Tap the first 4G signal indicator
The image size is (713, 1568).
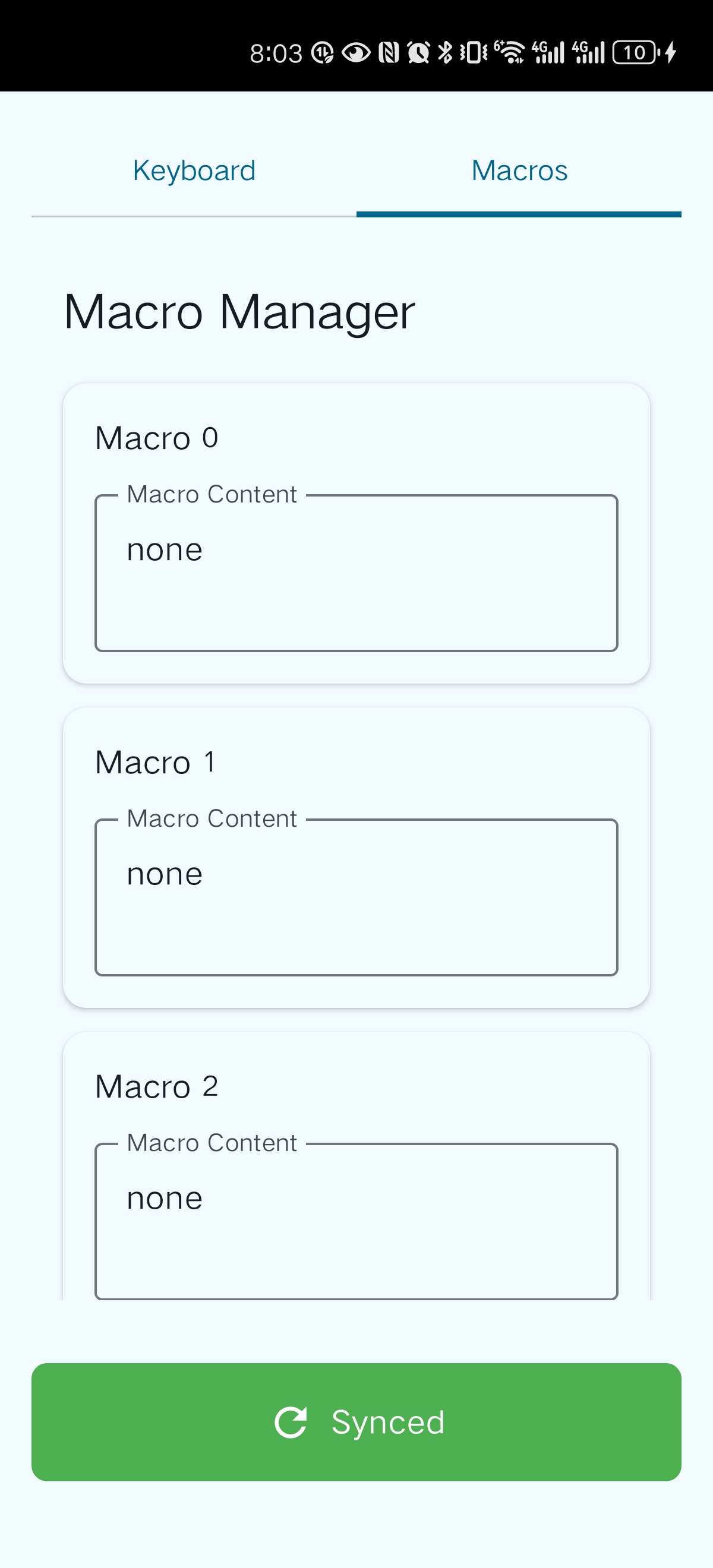(x=548, y=53)
